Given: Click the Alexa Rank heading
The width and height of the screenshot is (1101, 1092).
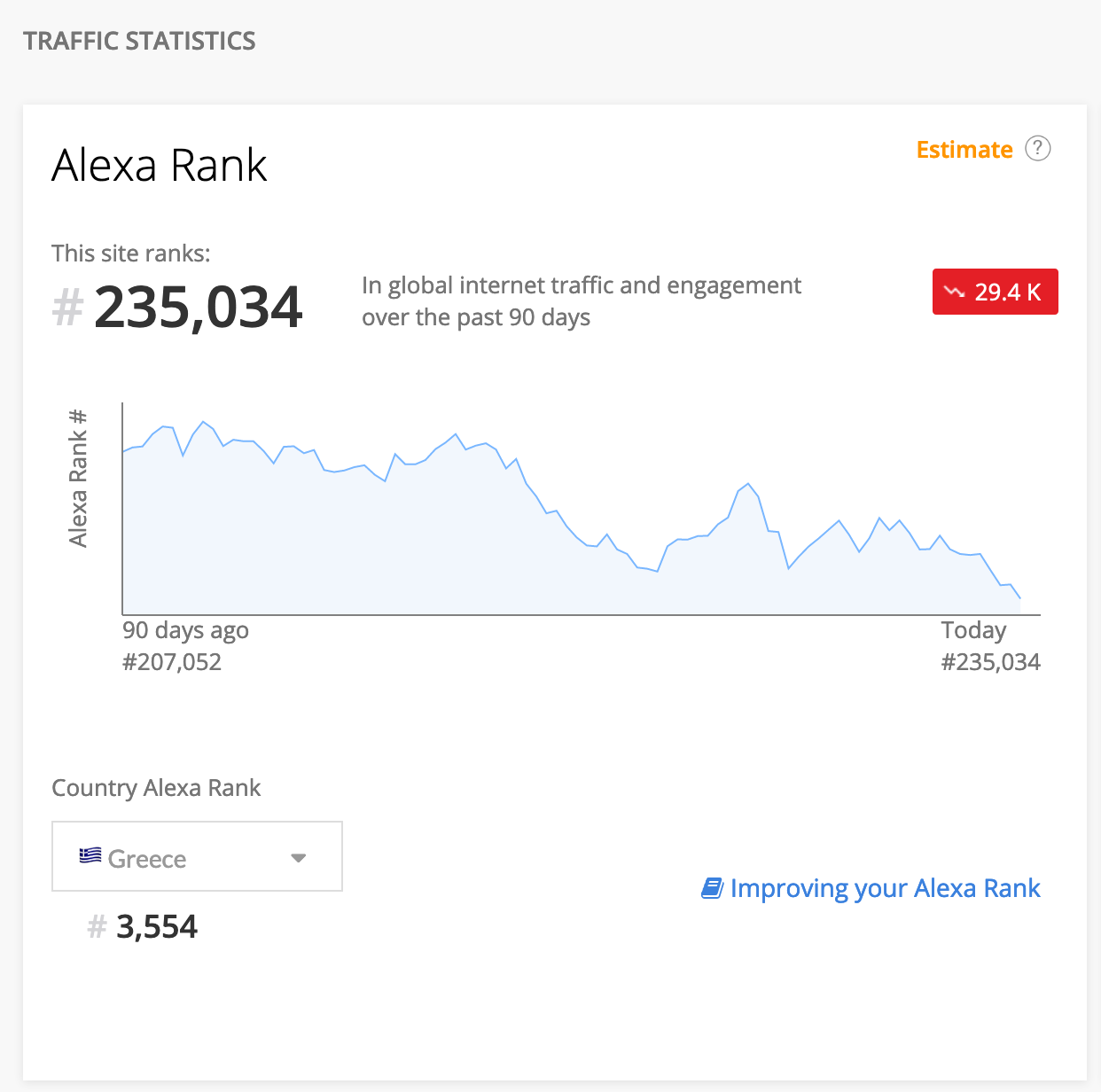Looking at the screenshot, I should [x=160, y=166].
